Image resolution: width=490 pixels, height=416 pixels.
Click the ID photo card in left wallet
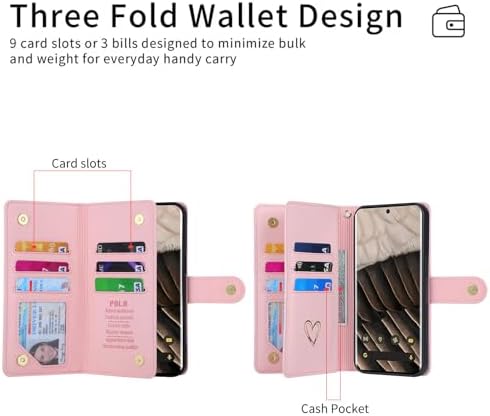[x=42, y=333]
